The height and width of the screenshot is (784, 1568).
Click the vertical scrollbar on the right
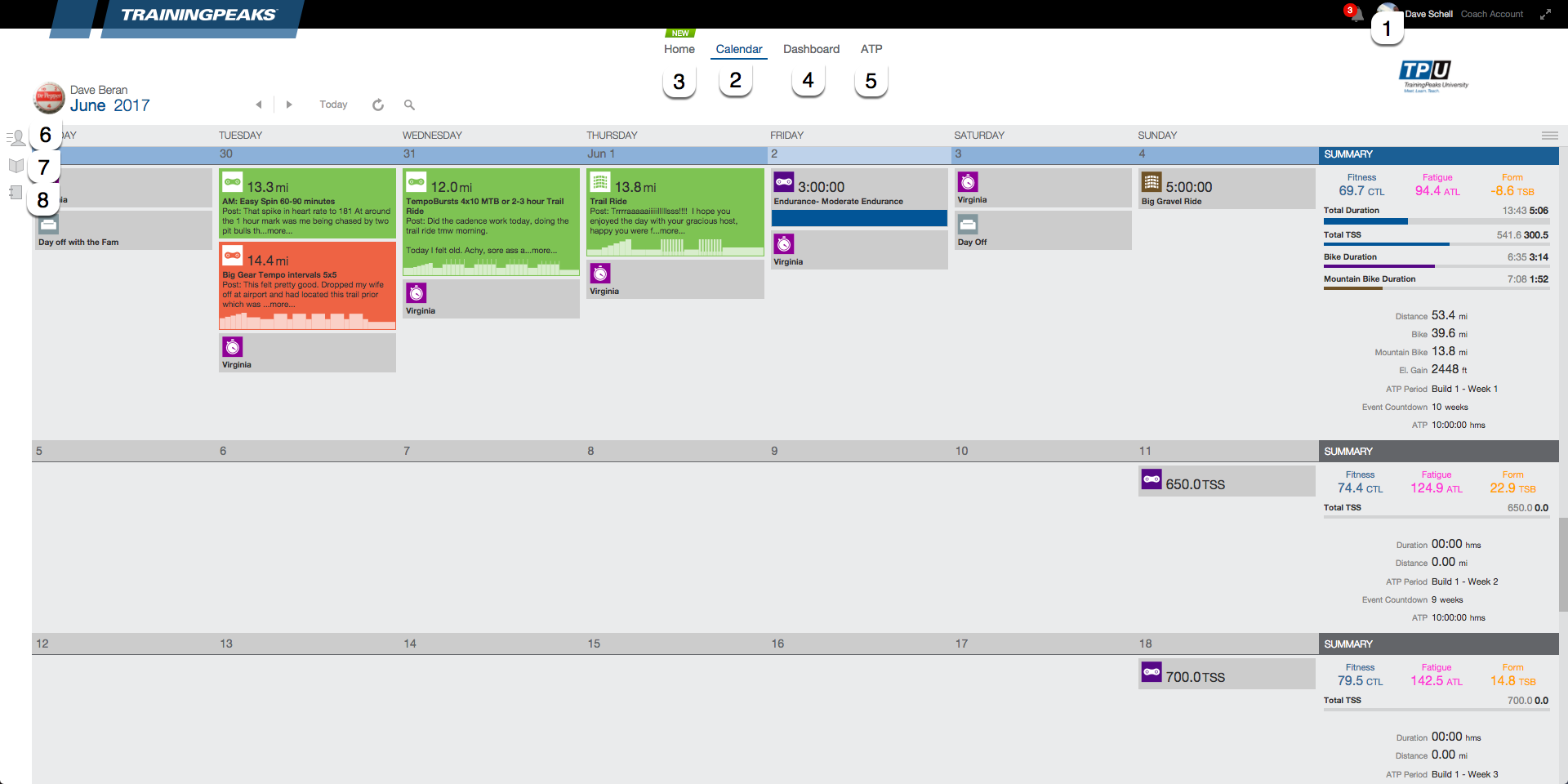pos(1563,563)
